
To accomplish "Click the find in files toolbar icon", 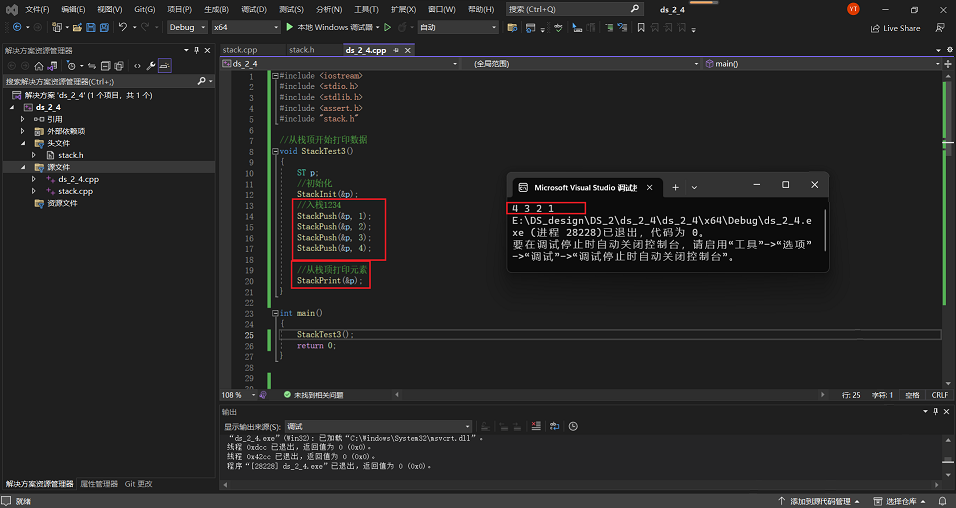I will [512, 27].
